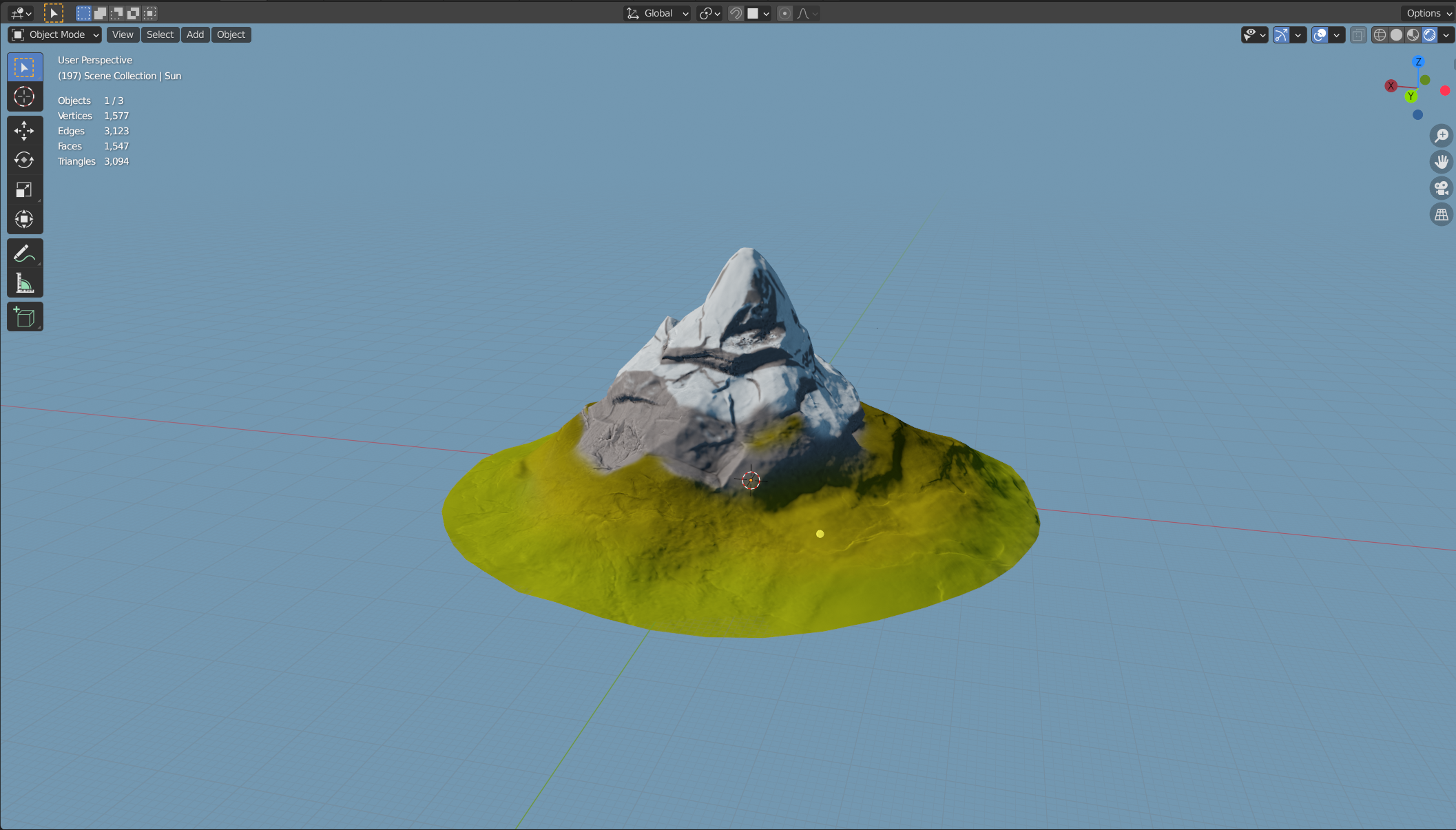This screenshot has width=1456, height=830.
Task: Choose the Scale tool
Action: pyautogui.click(x=24, y=190)
